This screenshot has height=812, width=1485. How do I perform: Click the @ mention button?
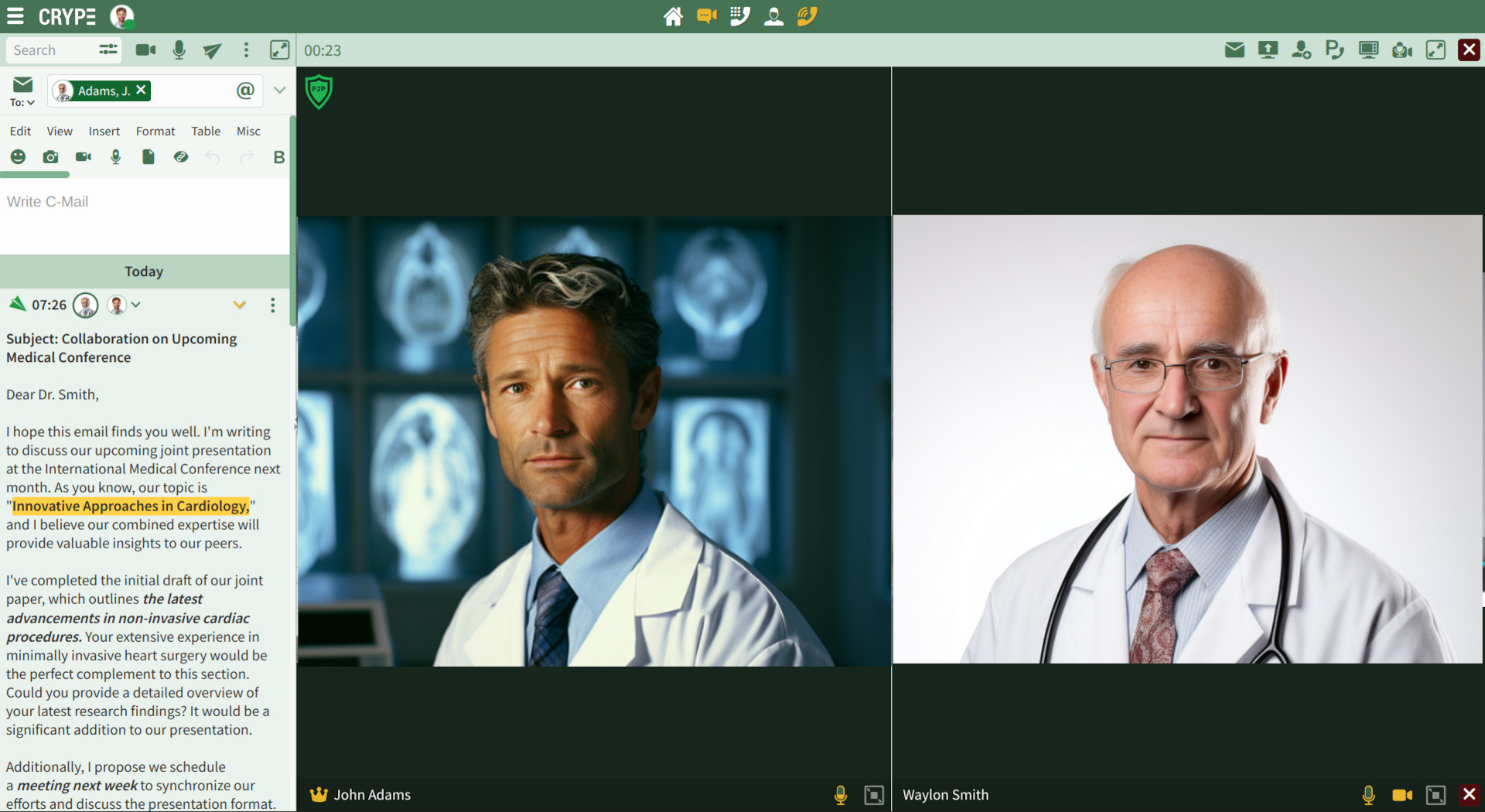pos(245,90)
